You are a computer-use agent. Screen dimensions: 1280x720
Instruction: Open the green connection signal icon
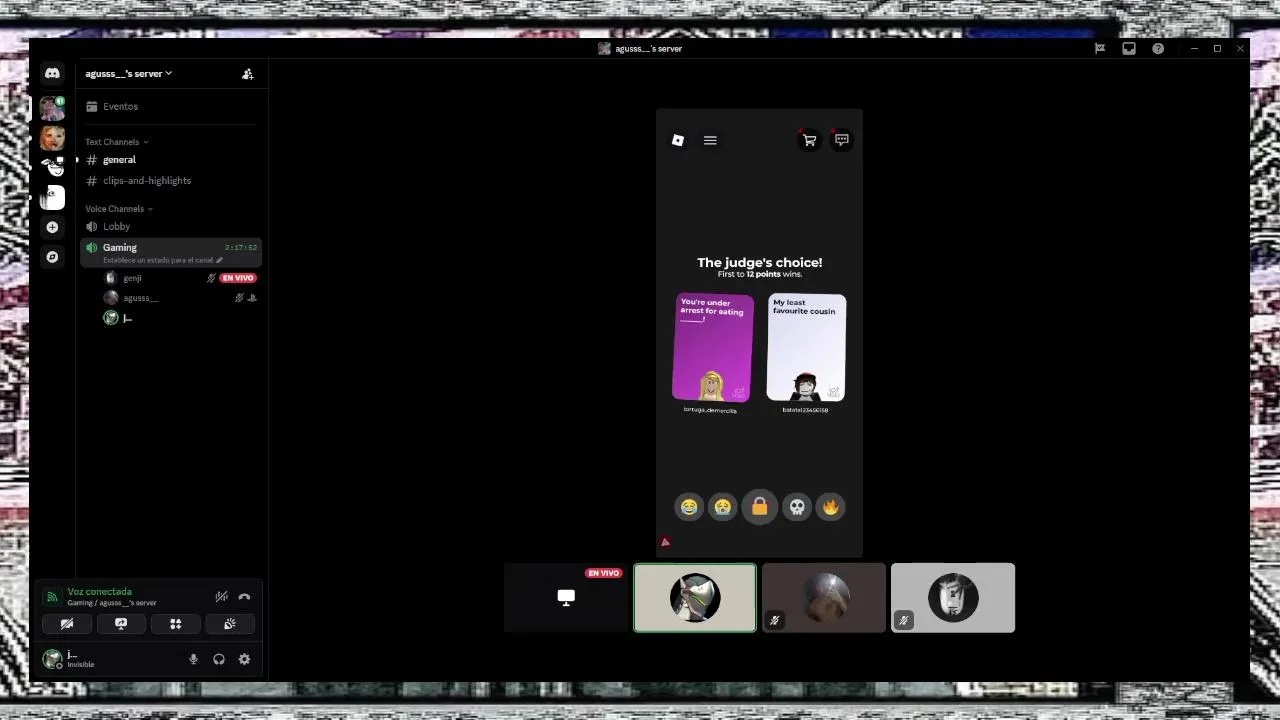(x=52, y=597)
